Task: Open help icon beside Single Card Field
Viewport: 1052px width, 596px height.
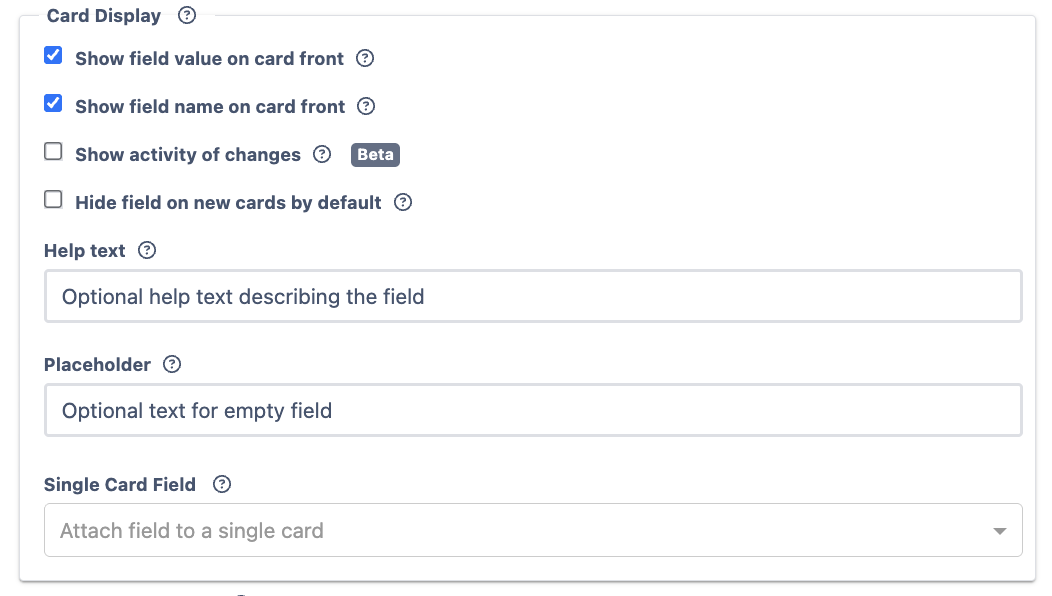Action: coord(222,484)
